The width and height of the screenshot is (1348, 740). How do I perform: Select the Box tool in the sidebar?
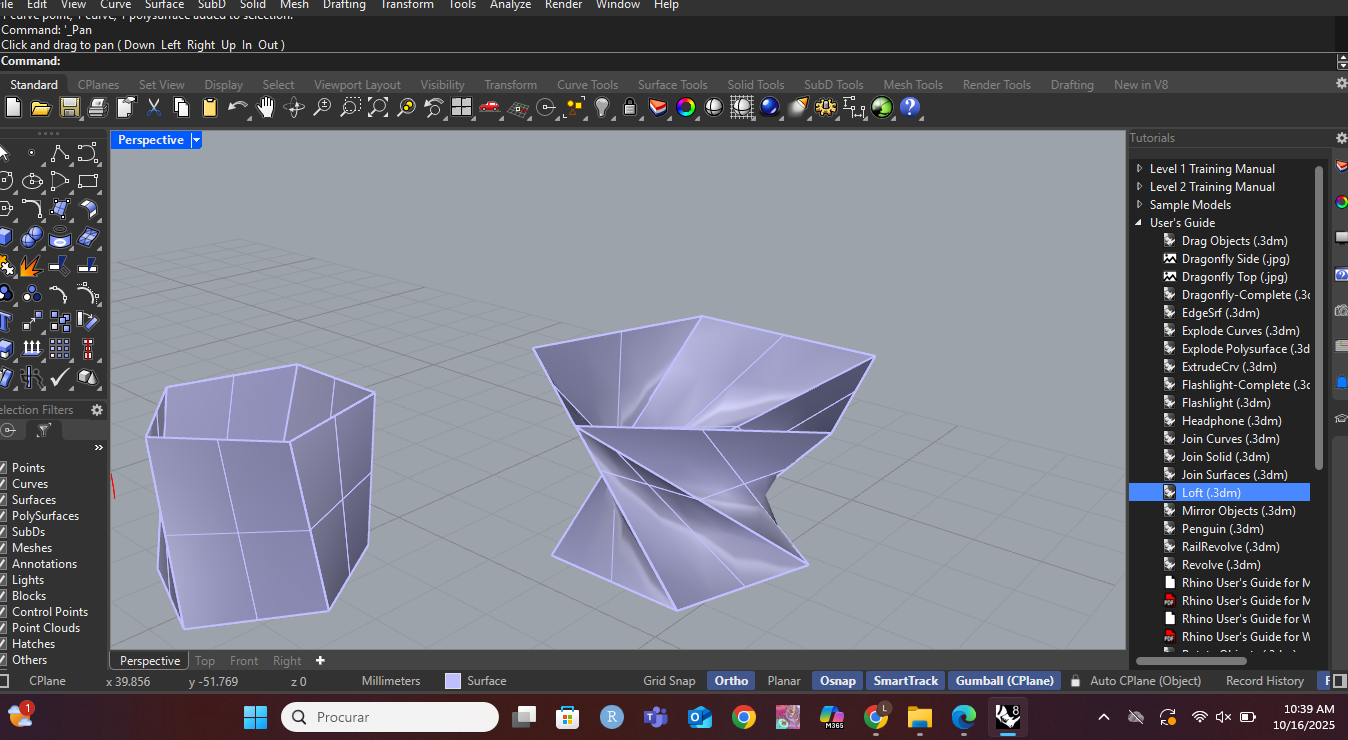tap(5, 237)
